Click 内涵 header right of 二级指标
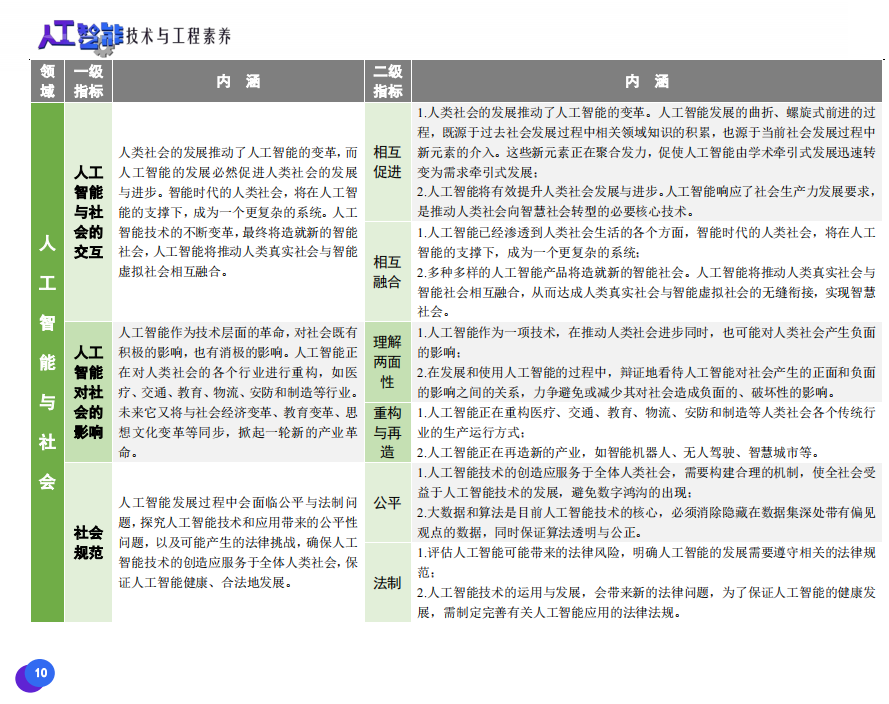889x704 pixels. click(647, 81)
